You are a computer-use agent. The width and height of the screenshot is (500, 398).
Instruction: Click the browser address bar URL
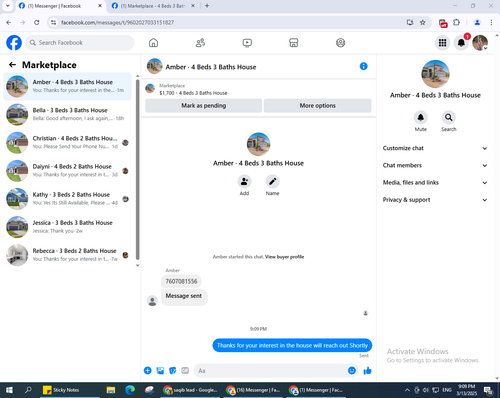pos(117,22)
